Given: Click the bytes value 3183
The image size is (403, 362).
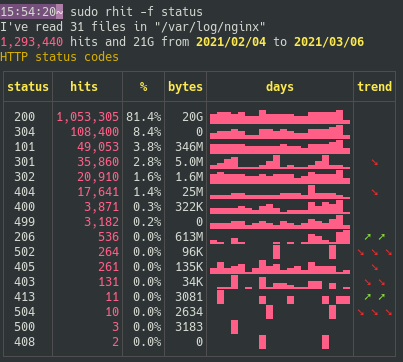Looking at the screenshot, I should (x=189, y=327).
